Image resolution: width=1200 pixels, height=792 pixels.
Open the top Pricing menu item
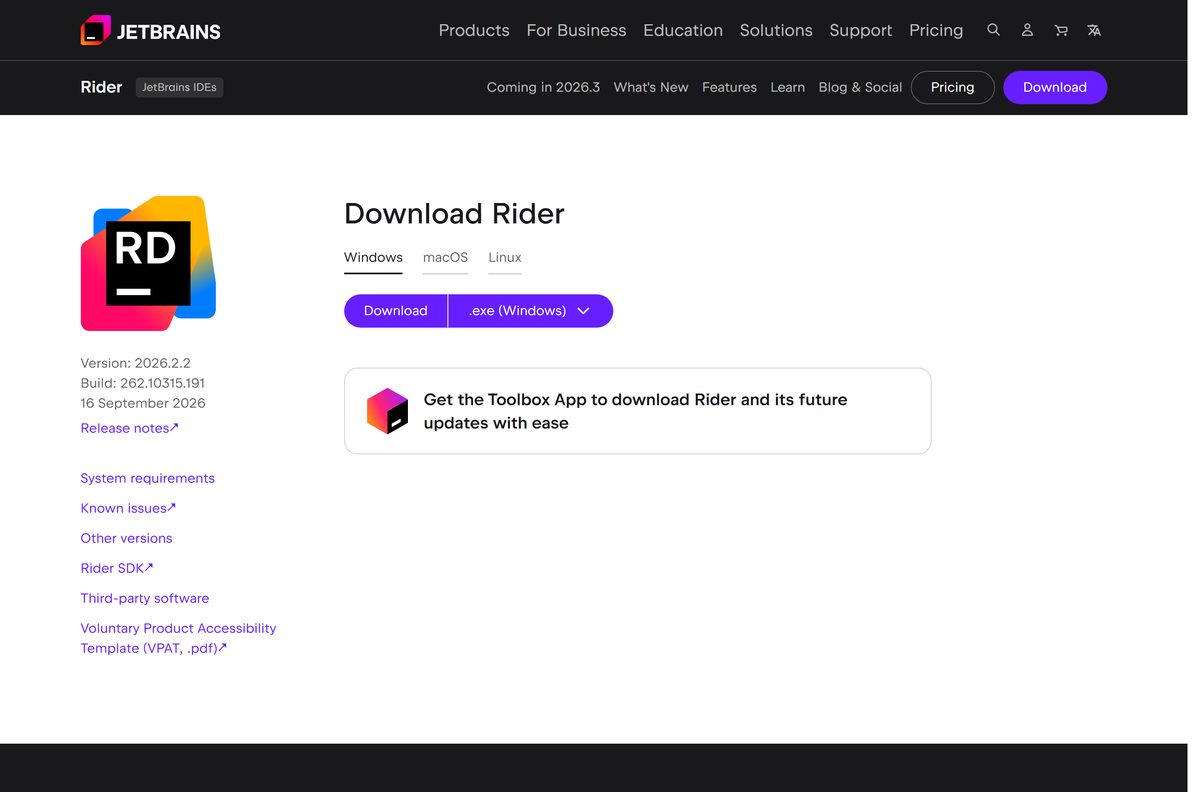pos(936,30)
